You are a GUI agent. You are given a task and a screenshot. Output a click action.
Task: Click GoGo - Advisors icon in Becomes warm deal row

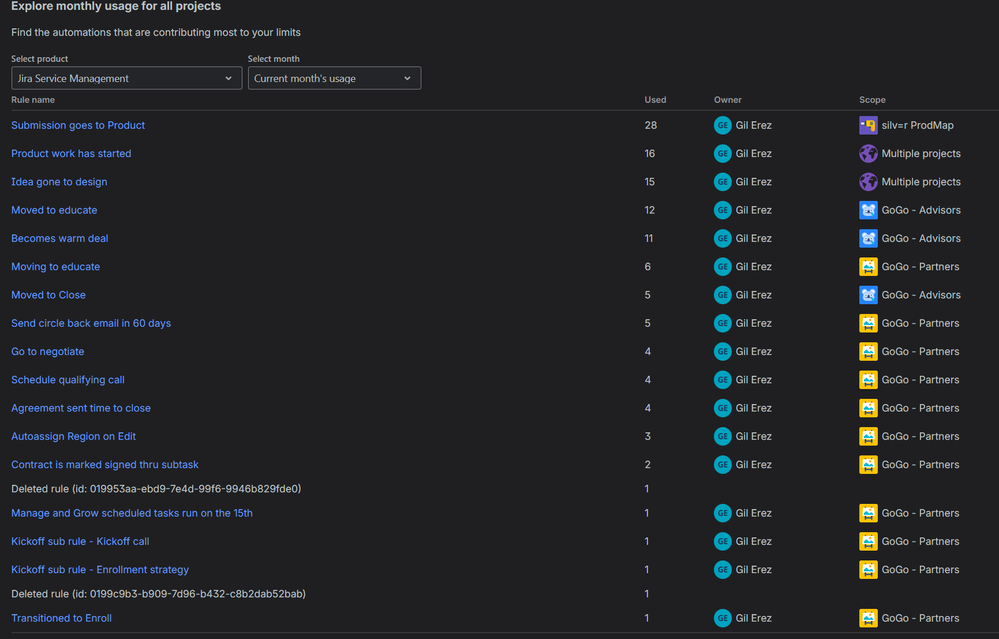pyautogui.click(x=868, y=238)
